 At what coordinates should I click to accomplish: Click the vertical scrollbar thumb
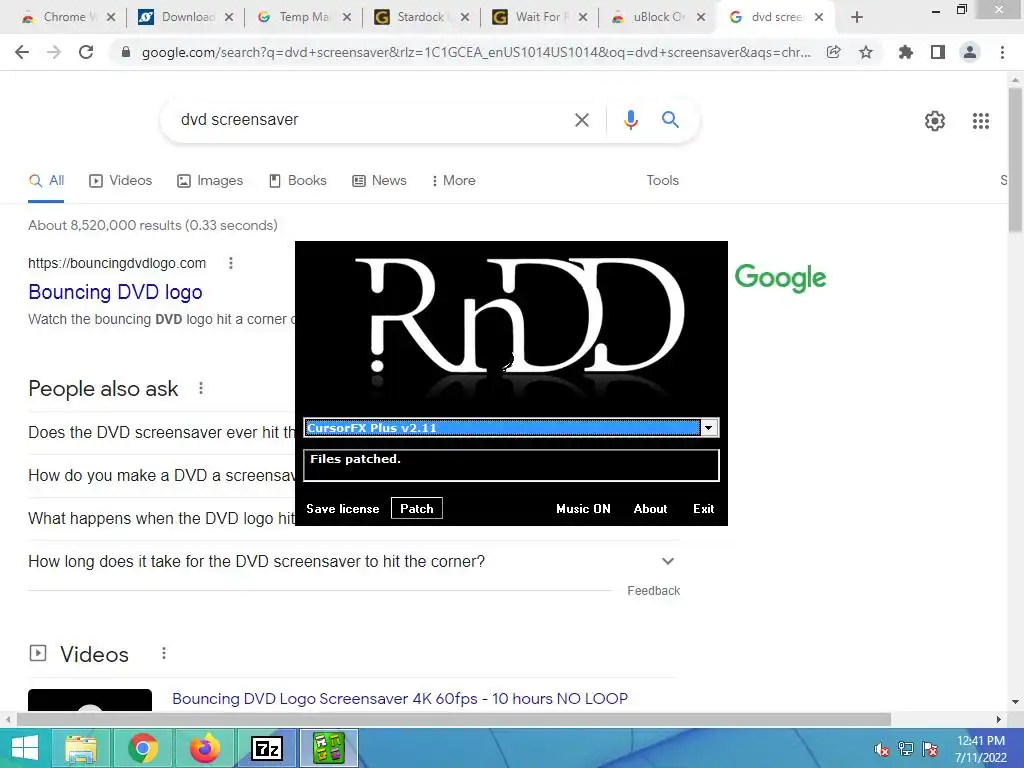click(1016, 159)
